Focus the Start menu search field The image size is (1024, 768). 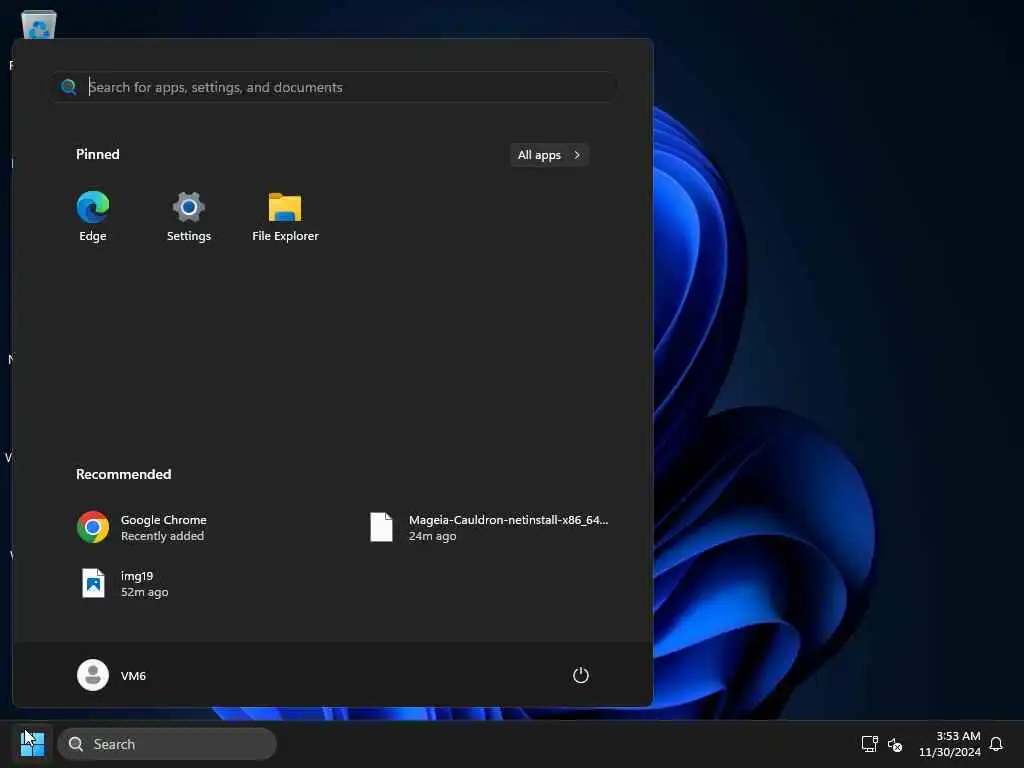point(334,87)
